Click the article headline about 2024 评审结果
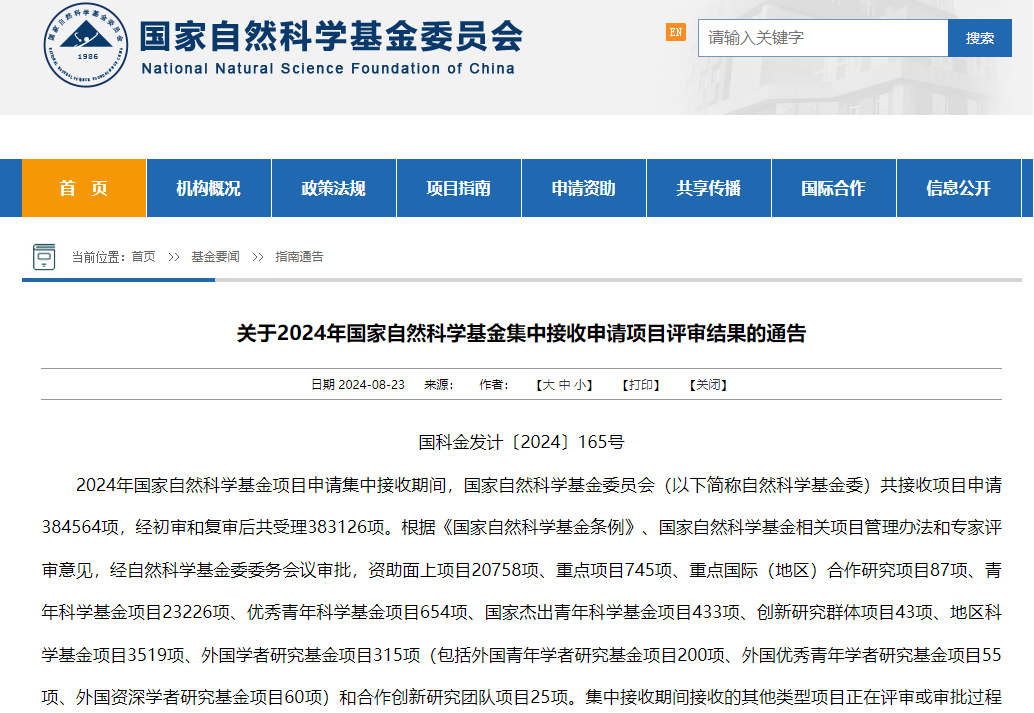The width and height of the screenshot is (1034, 713). click(521, 333)
